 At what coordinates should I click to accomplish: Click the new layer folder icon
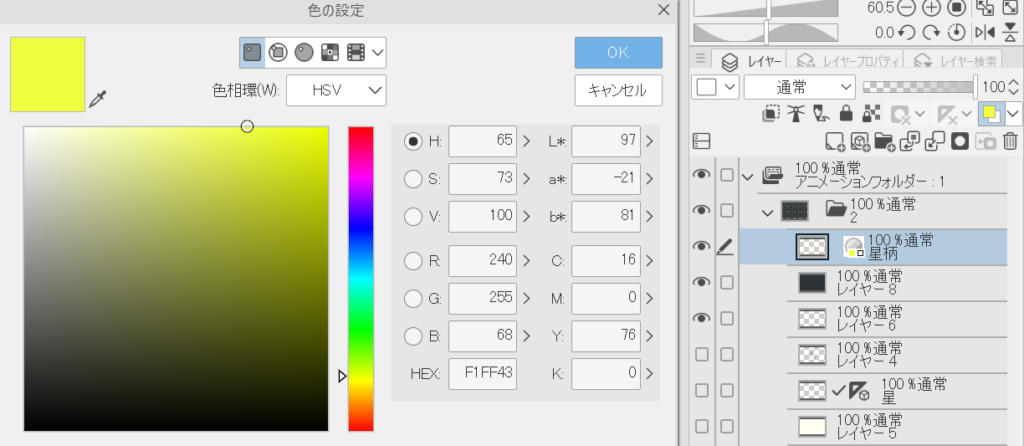point(884,141)
